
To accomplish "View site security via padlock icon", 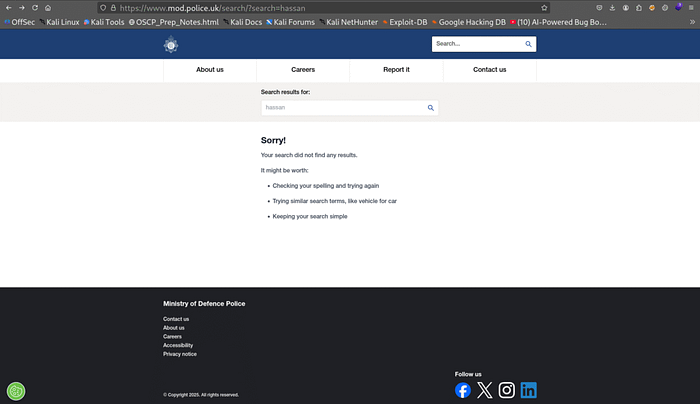I will point(113,8).
